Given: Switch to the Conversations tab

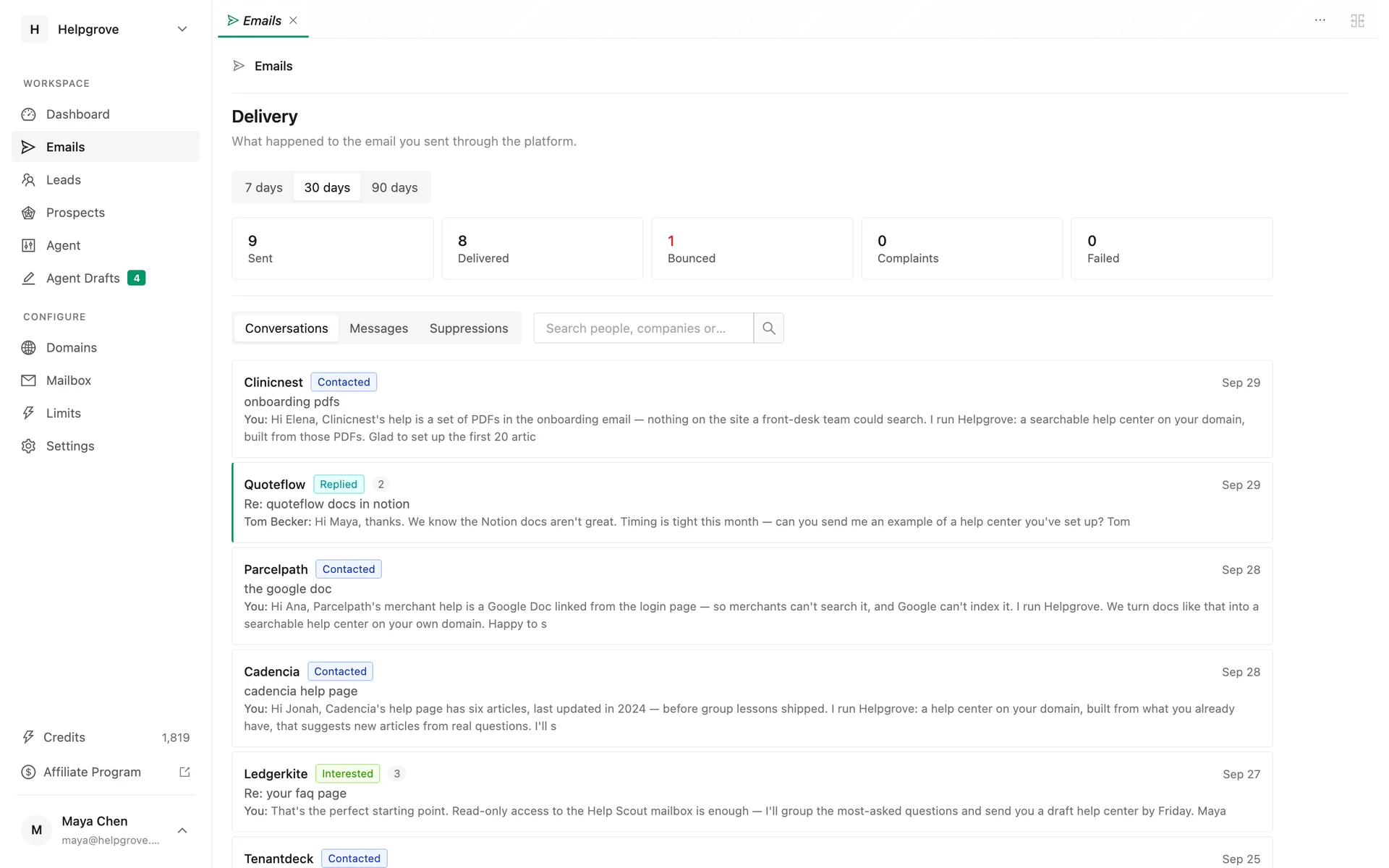Looking at the screenshot, I should pyautogui.click(x=286, y=328).
